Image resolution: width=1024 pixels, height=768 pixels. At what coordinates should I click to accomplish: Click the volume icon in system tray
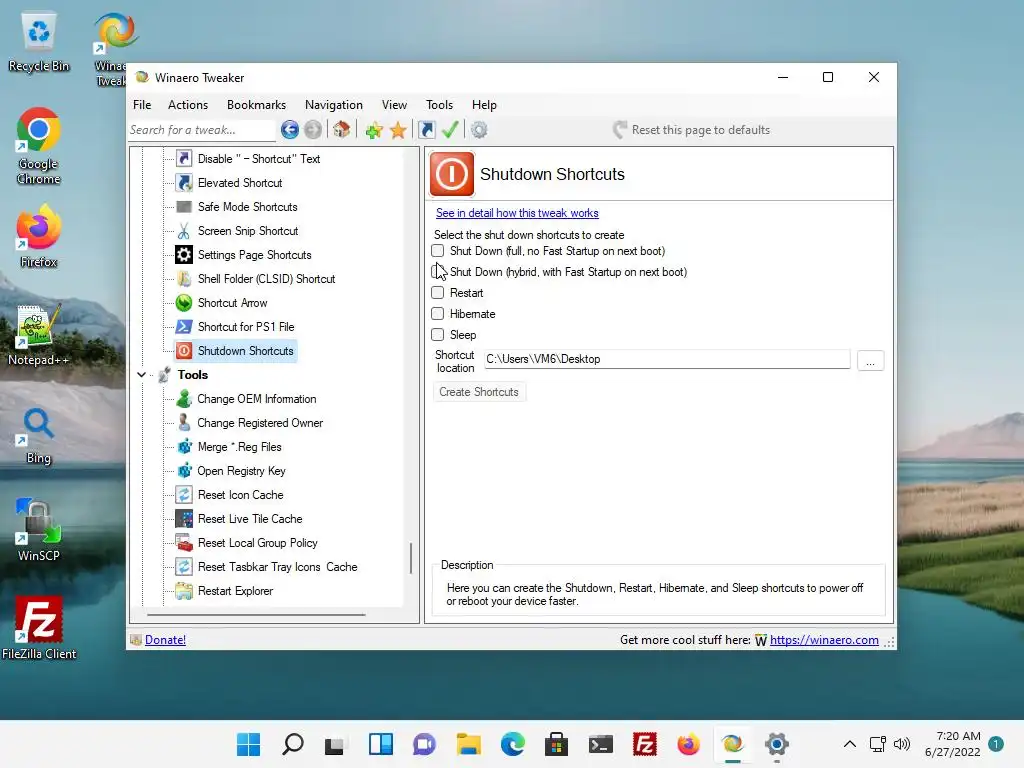[902, 744]
